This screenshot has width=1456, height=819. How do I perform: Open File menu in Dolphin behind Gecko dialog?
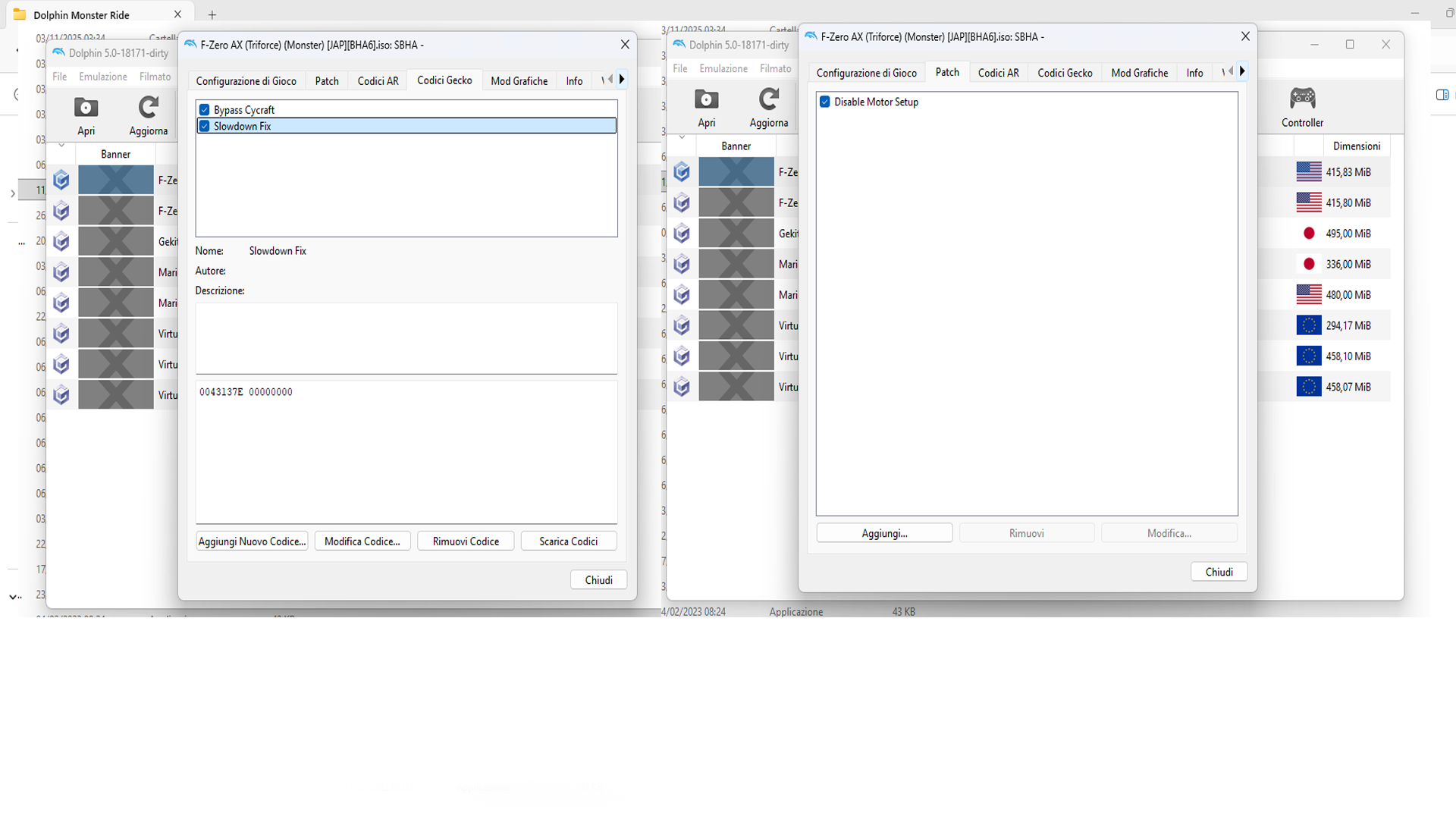tap(60, 77)
